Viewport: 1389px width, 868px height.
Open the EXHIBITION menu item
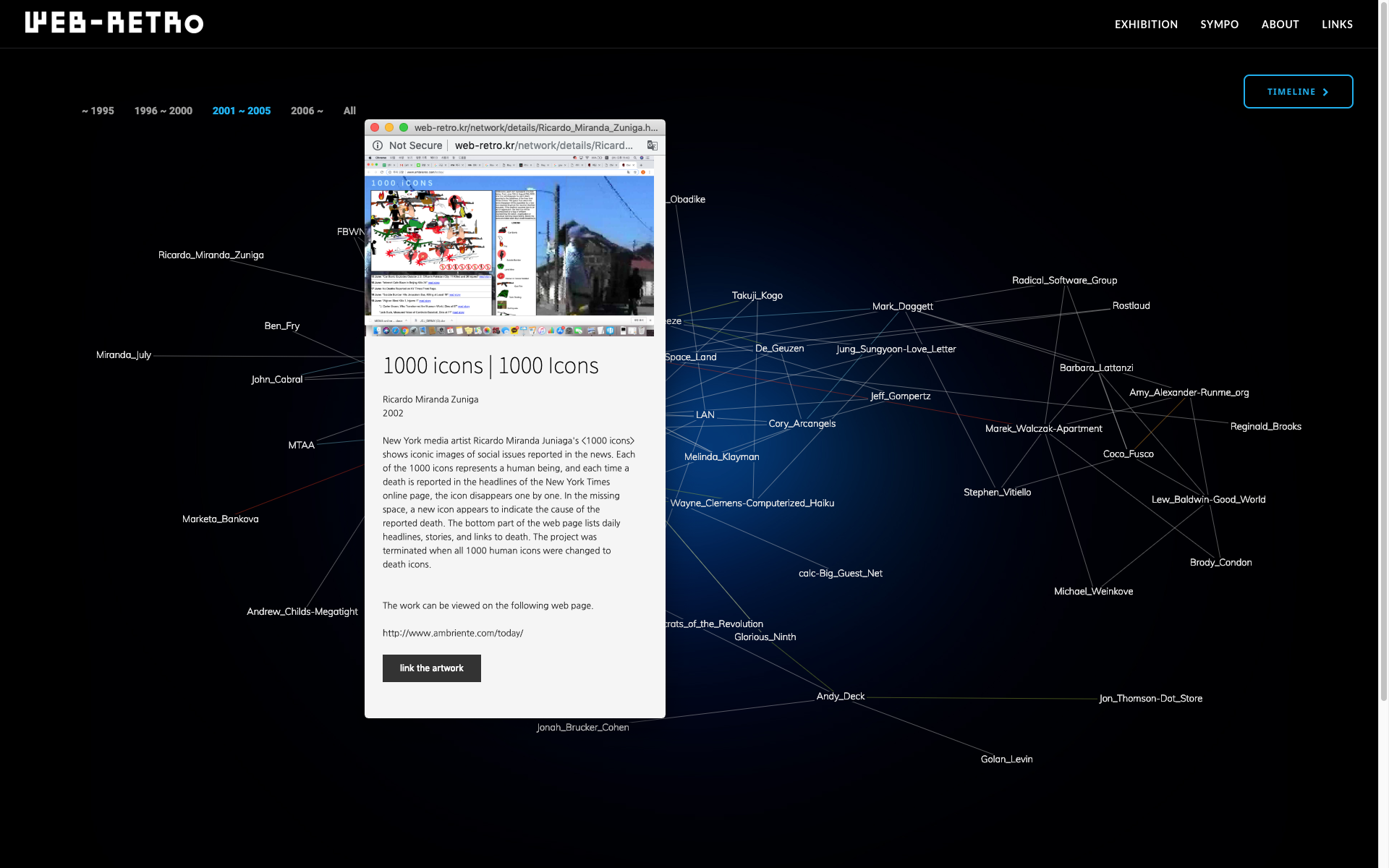point(1146,25)
